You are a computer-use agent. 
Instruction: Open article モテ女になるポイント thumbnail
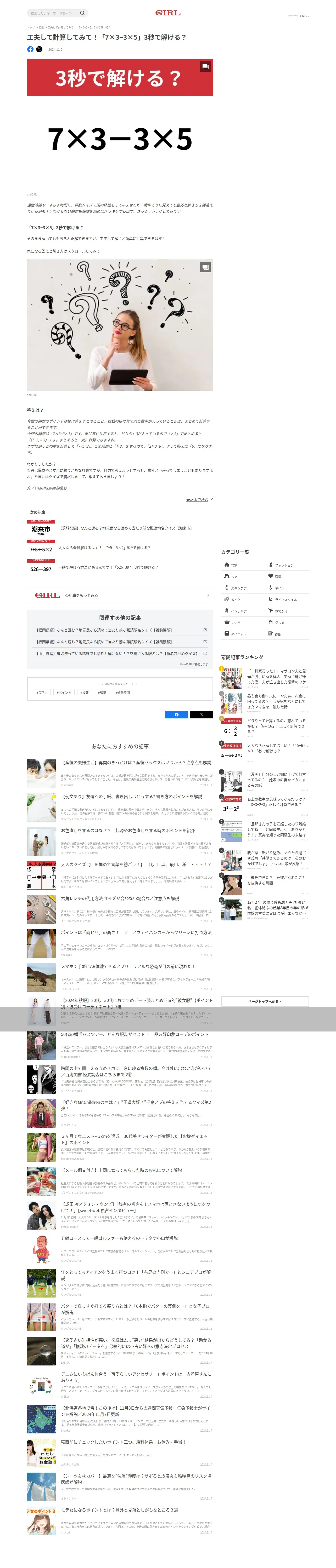[x=41, y=1522]
